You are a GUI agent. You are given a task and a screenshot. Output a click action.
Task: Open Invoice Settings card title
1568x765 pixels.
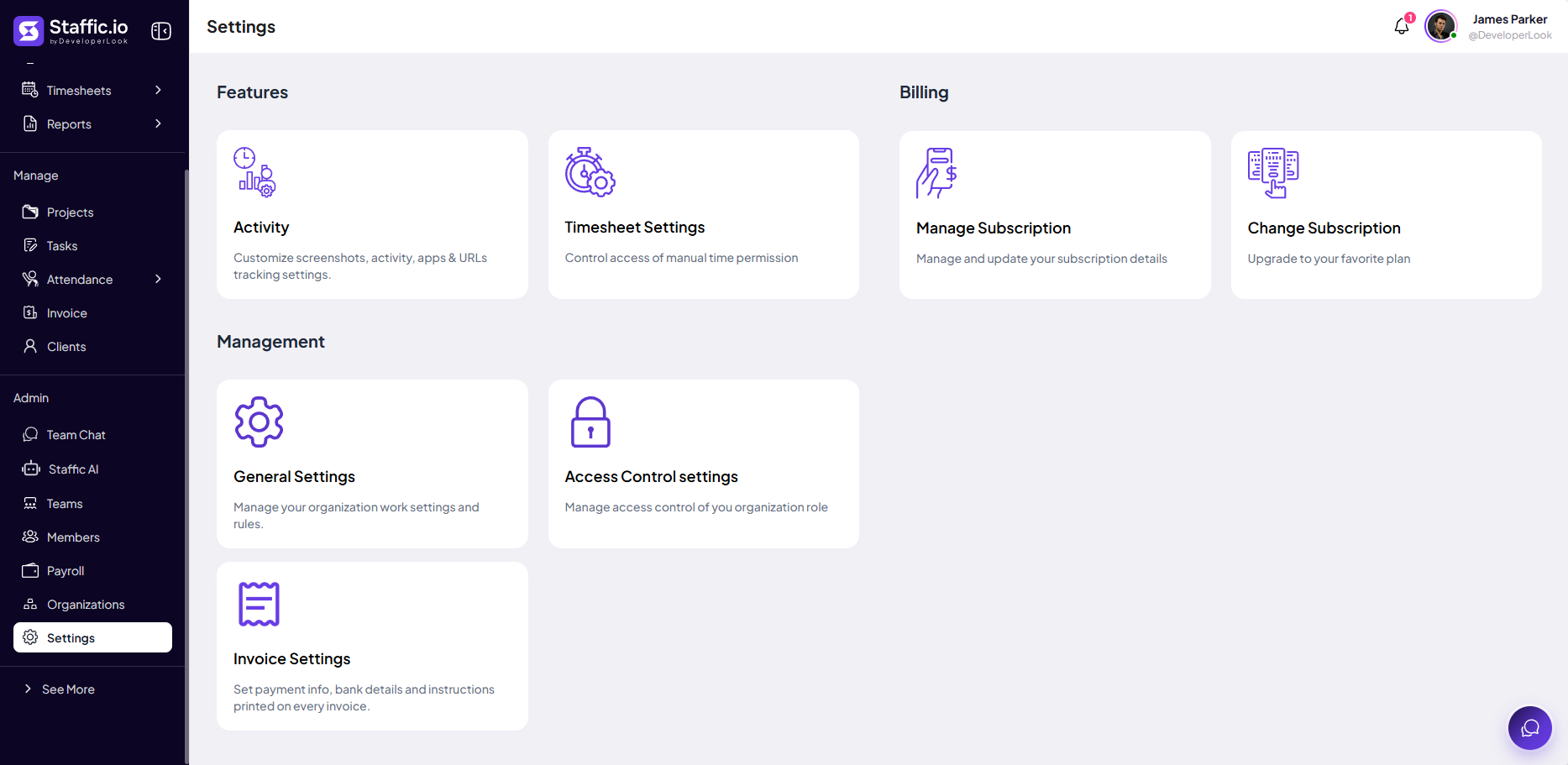[291, 658]
